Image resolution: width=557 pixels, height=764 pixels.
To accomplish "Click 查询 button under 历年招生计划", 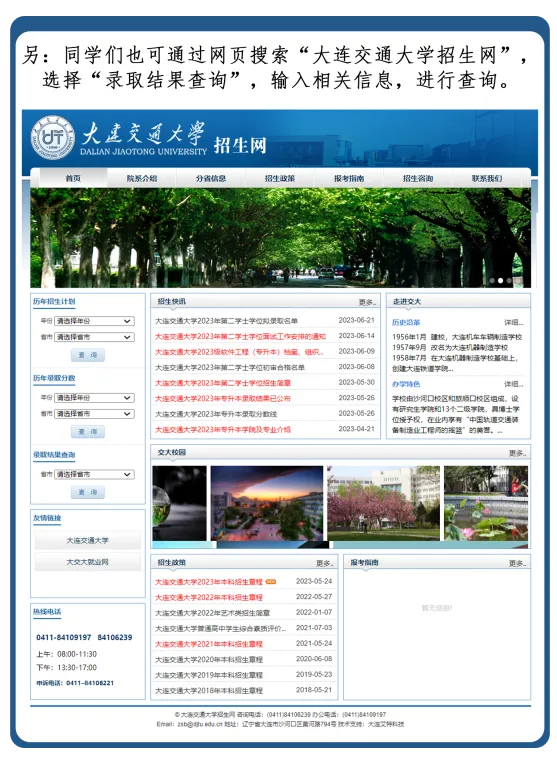I will (88, 355).
